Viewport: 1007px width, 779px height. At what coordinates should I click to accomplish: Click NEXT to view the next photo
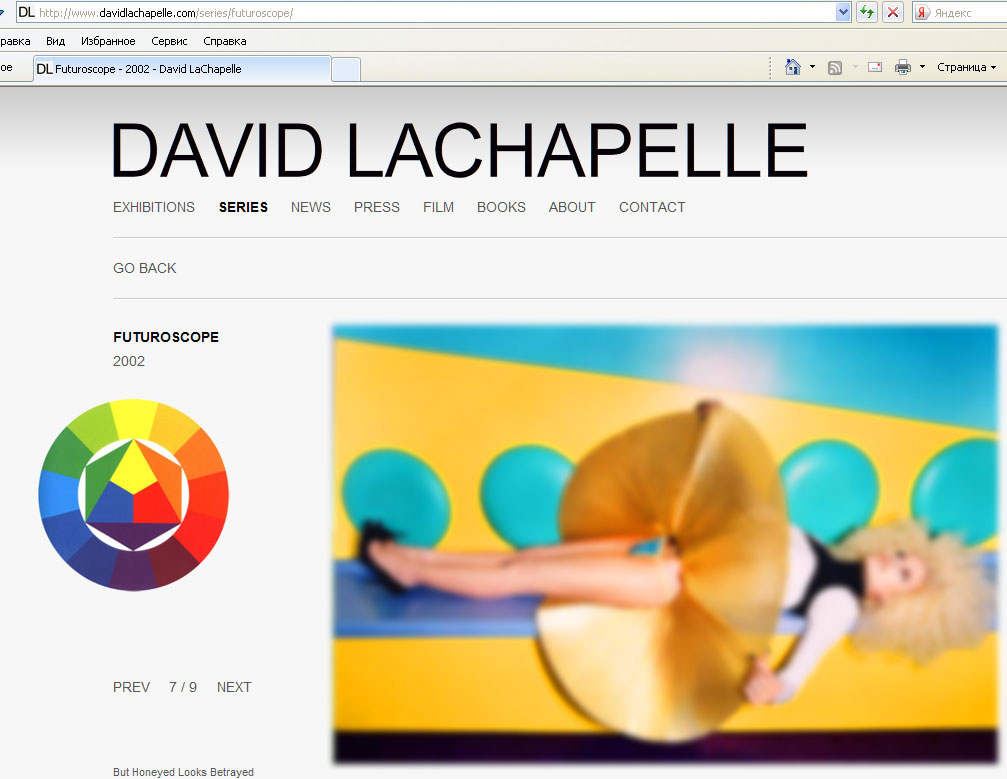pos(234,687)
